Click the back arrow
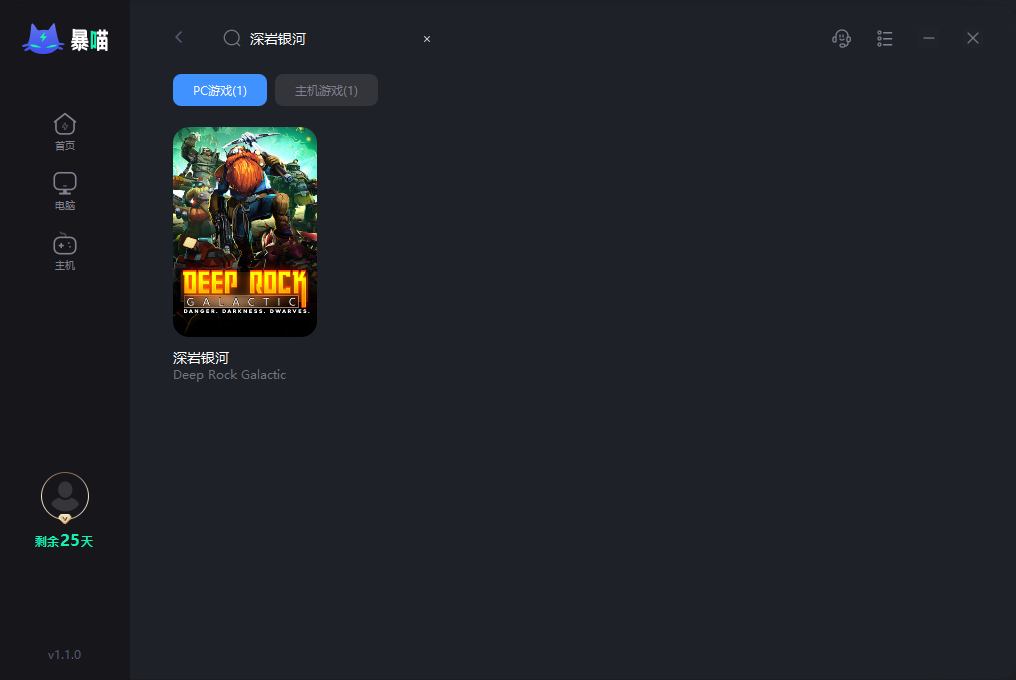 [179, 38]
